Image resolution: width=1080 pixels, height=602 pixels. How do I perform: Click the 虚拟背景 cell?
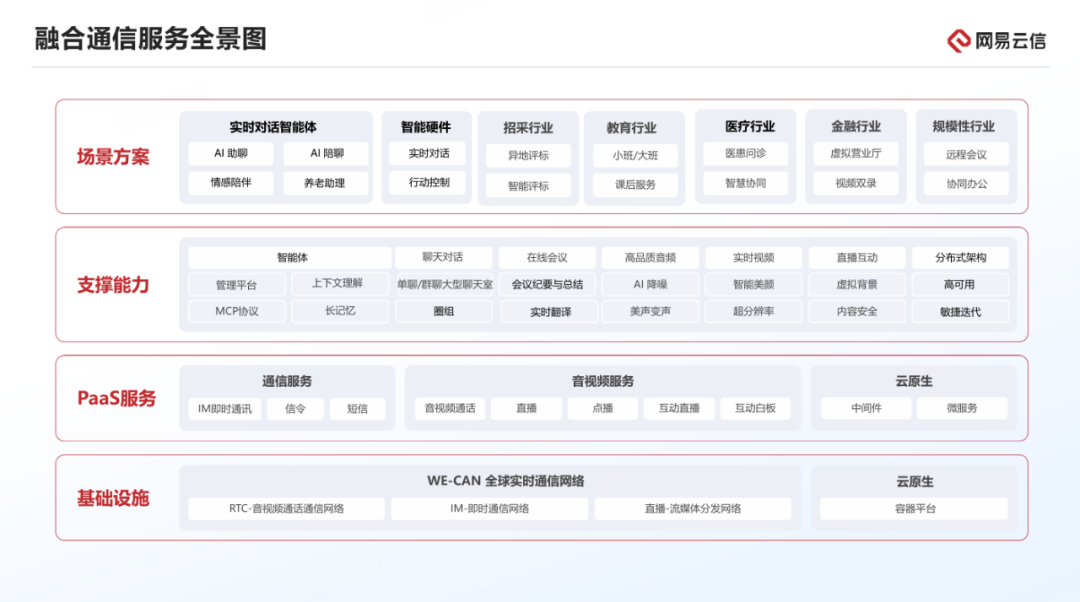pyautogui.click(x=857, y=284)
